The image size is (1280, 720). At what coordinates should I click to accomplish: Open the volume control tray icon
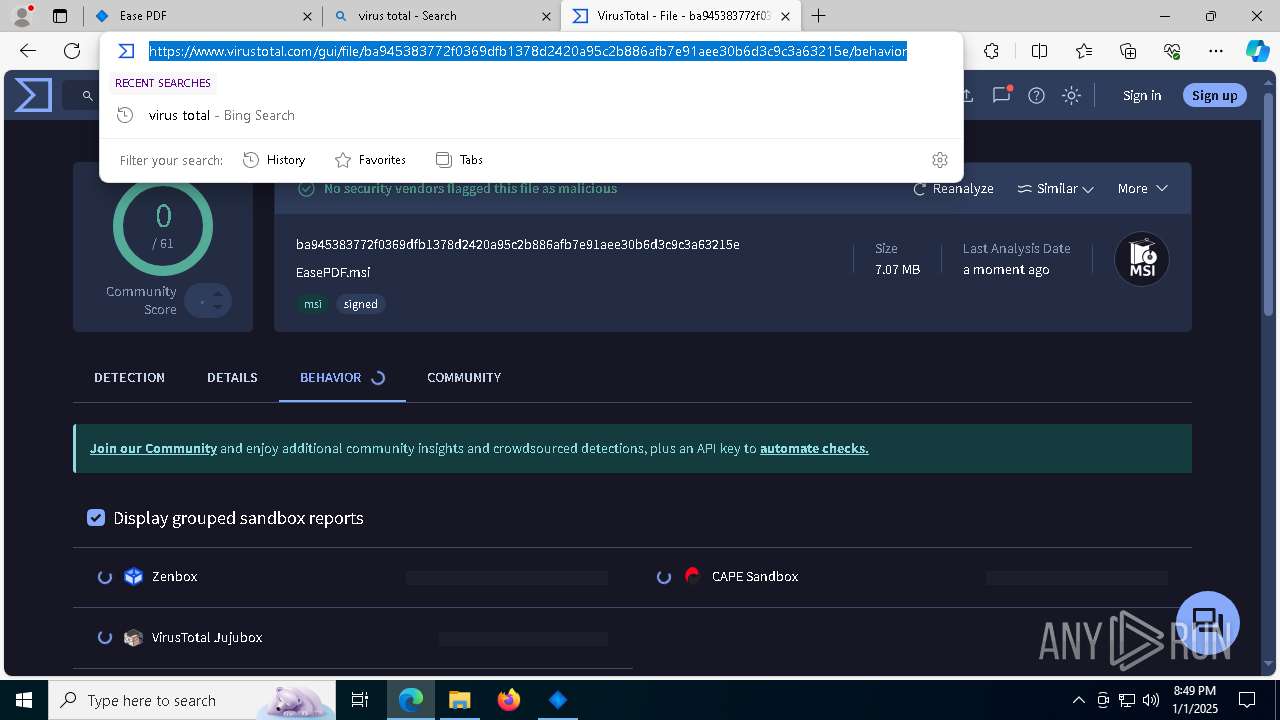point(1150,700)
